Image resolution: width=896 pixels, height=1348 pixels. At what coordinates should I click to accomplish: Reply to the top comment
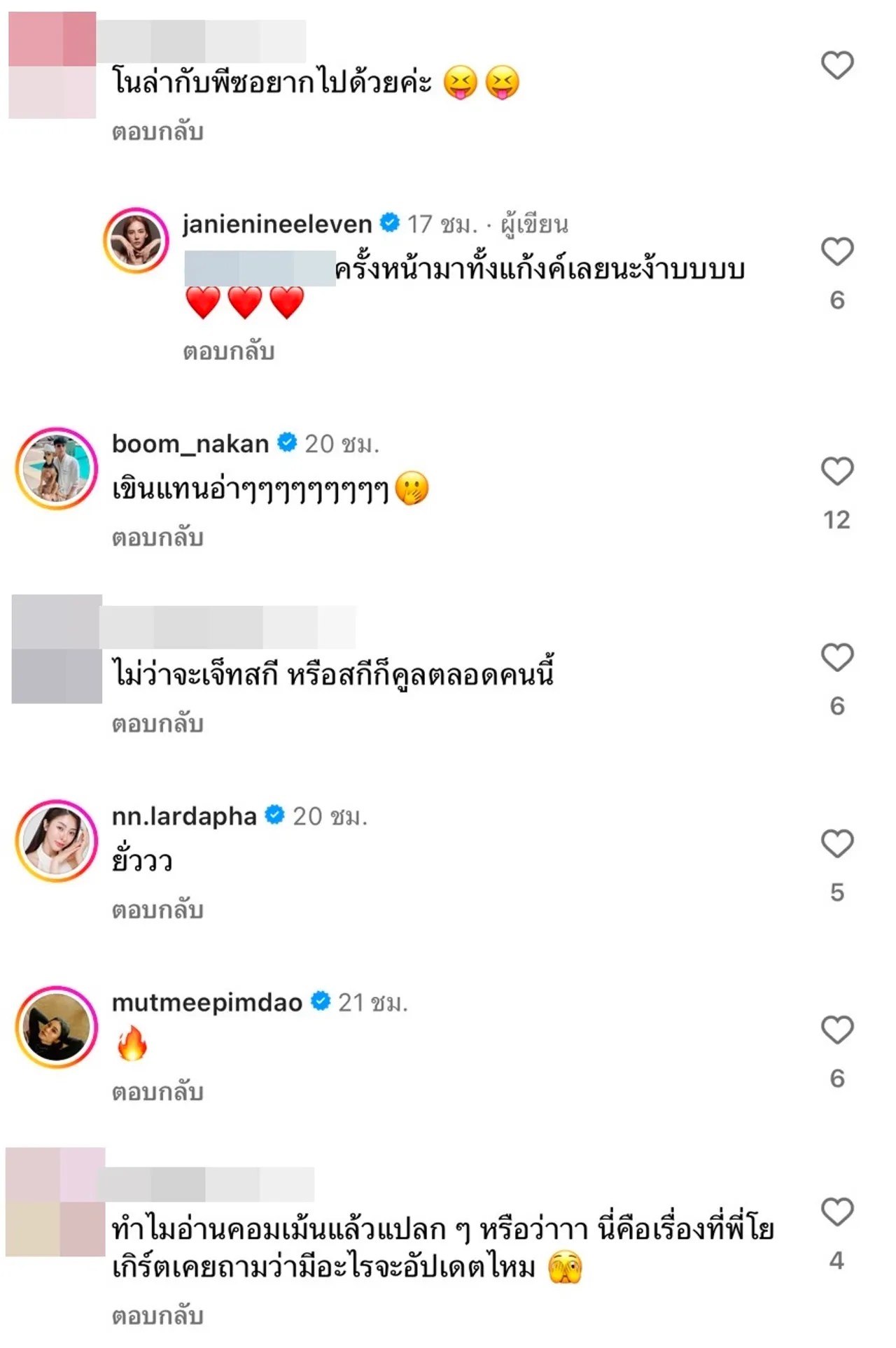(157, 132)
